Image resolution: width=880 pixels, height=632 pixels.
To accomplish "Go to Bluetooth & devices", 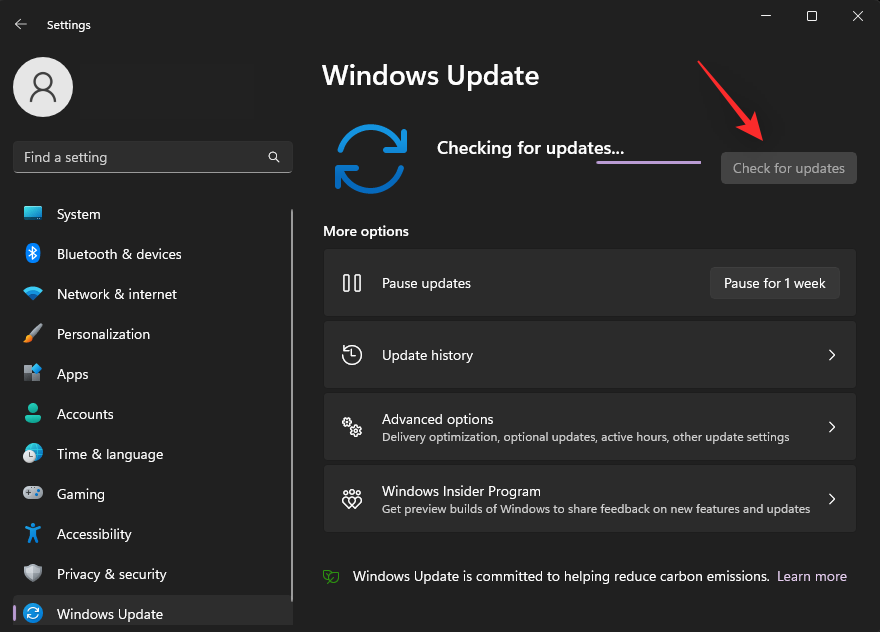I will [x=153, y=254].
